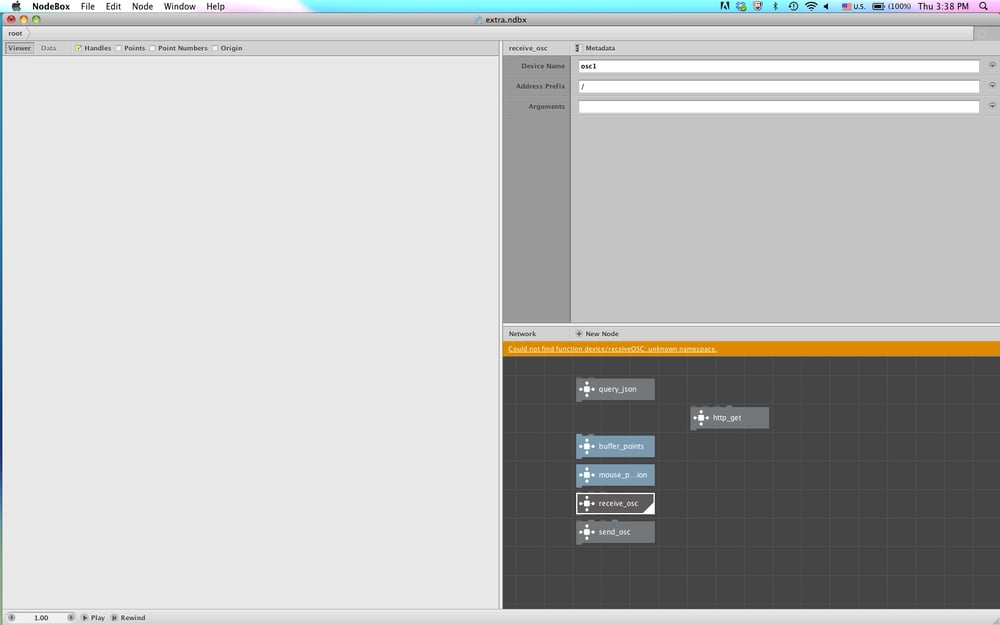
Task: Click the 'Could not find function' error link
Action: pyautogui.click(x=612, y=349)
